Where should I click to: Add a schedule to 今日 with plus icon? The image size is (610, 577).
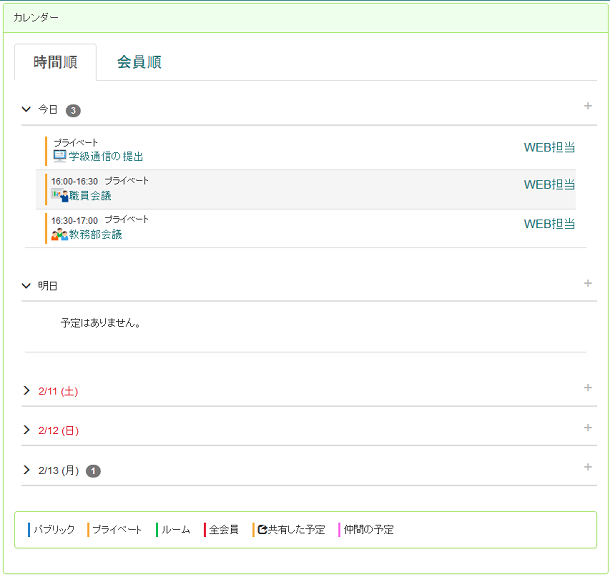(588, 106)
